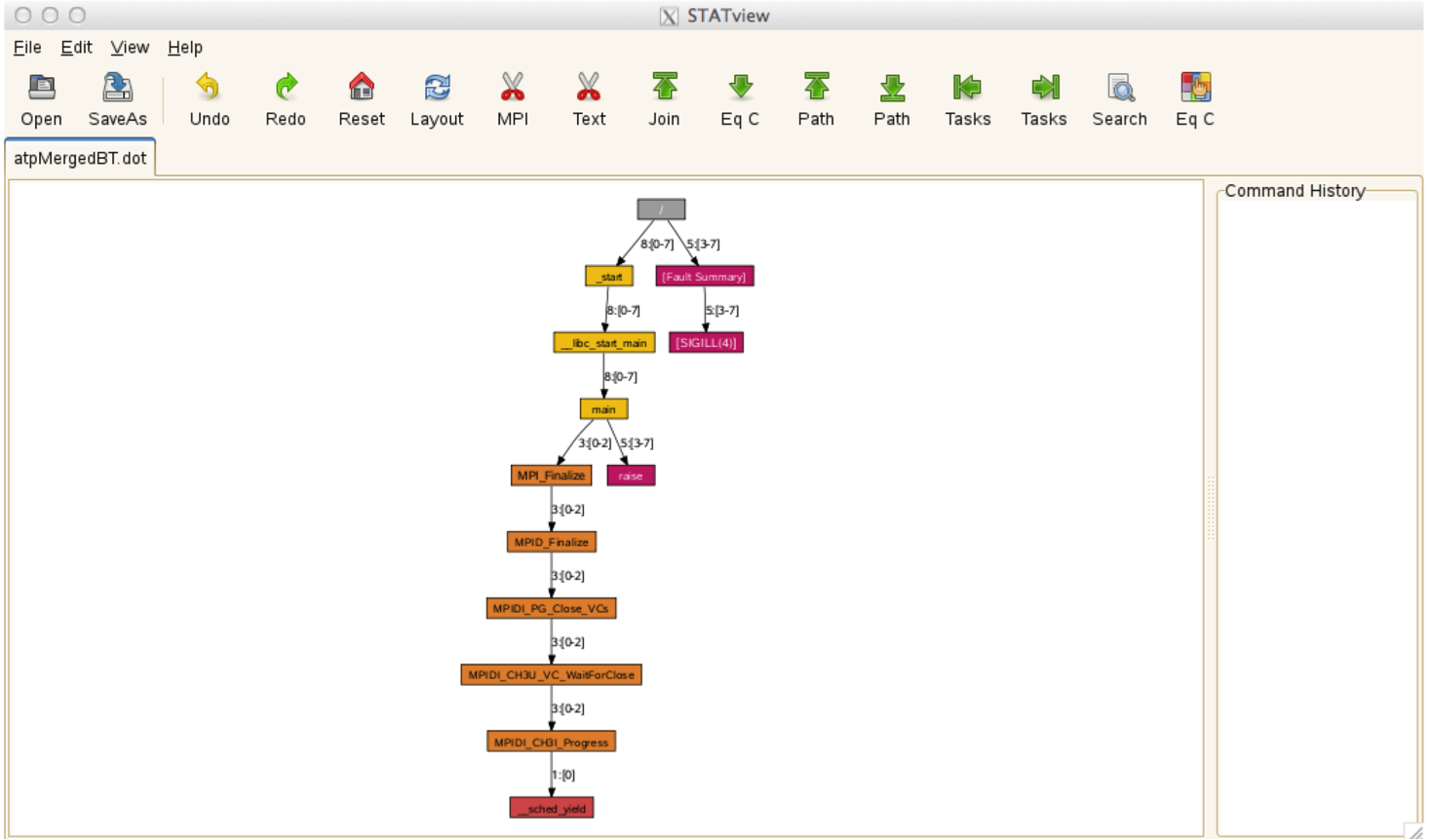Select the [SIGILL(4)] fault node
This screenshot has height=840, width=1431.
pos(706,343)
